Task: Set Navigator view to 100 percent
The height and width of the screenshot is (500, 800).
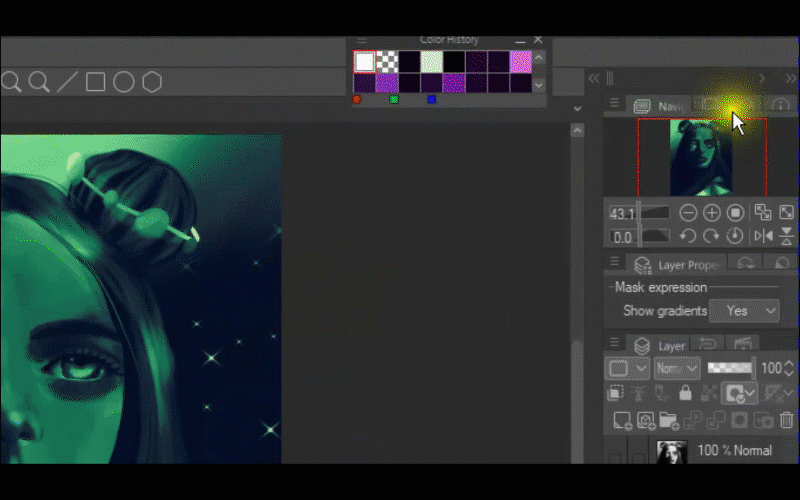Action: click(735, 213)
